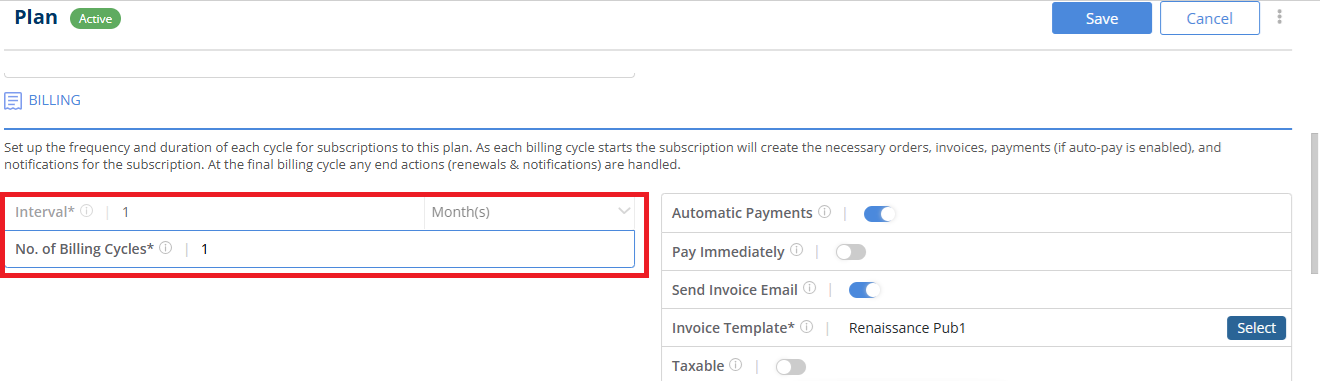Image resolution: width=1320 pixels, height=382 pixels.
Task: Click the Automatic Payments info icon
Action: click(x=824, y=212)
